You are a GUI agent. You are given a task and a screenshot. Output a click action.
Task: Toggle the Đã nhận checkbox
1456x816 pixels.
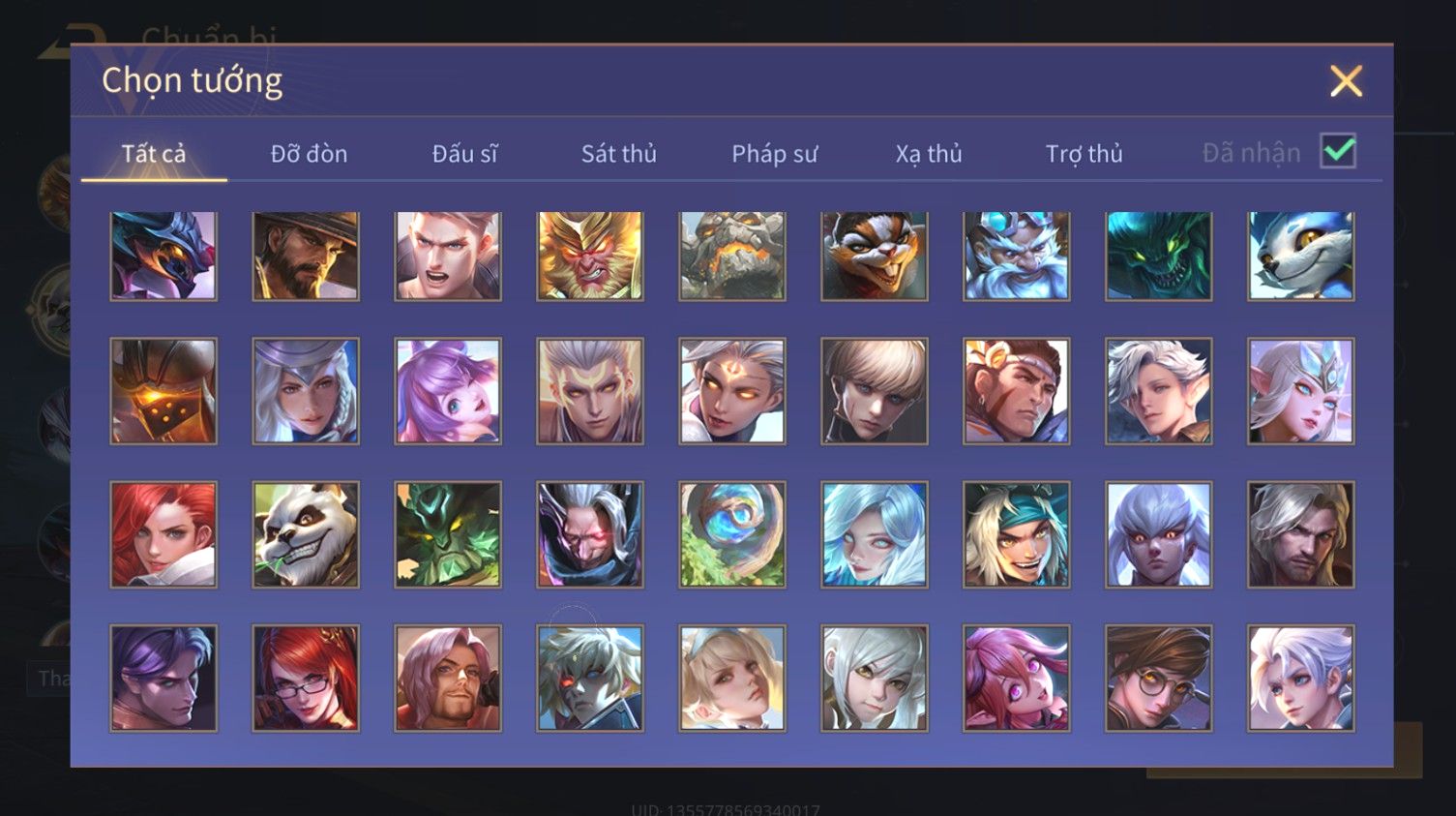(x=1339, y=151)
